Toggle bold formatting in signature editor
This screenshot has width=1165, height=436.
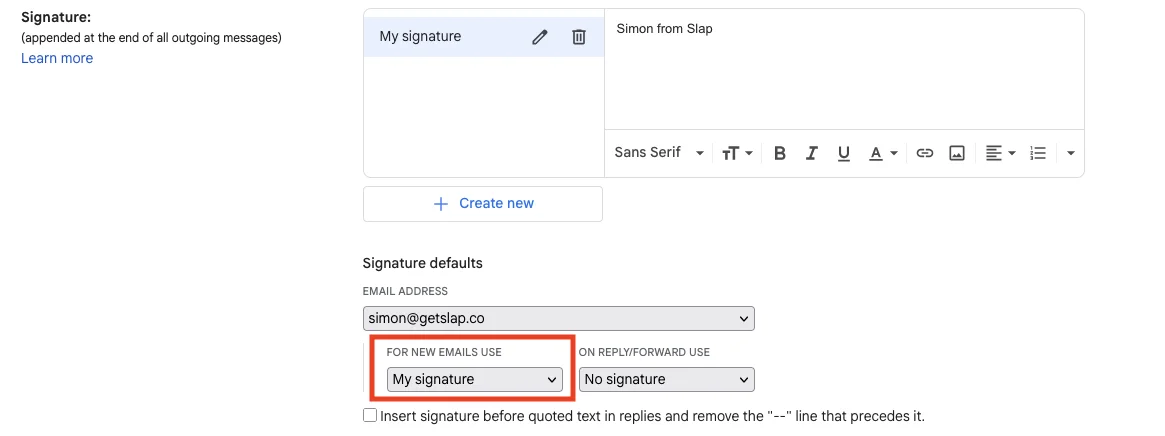coord(780,153)
